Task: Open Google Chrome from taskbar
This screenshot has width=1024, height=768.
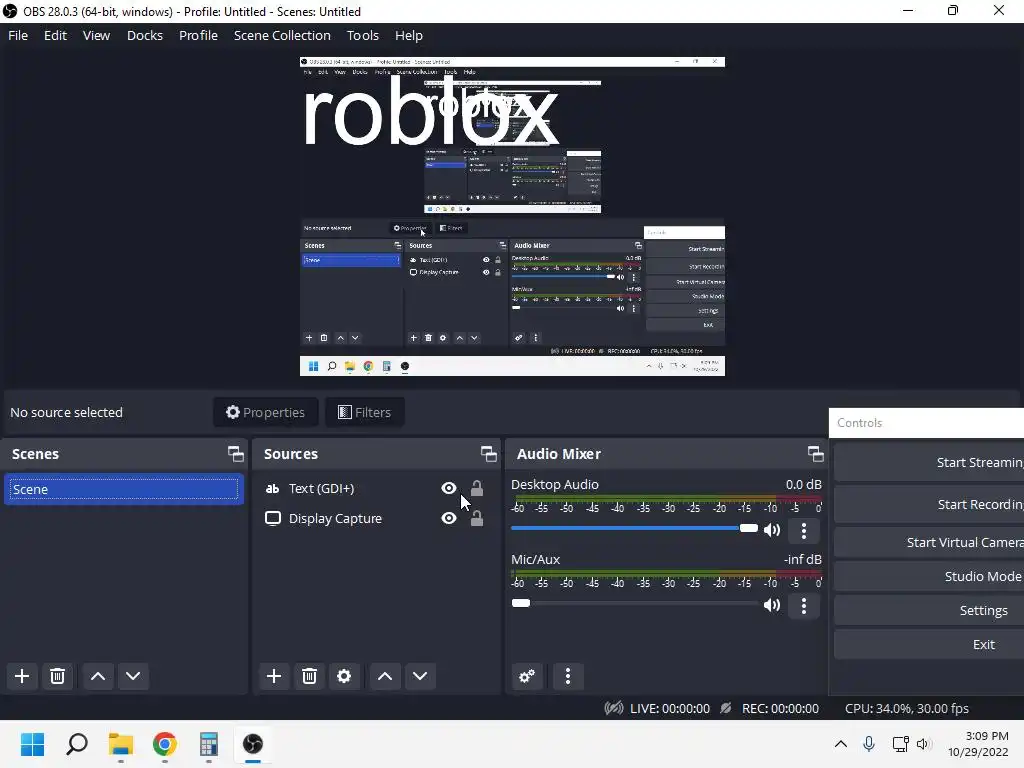Action: [x=165, y=744]
